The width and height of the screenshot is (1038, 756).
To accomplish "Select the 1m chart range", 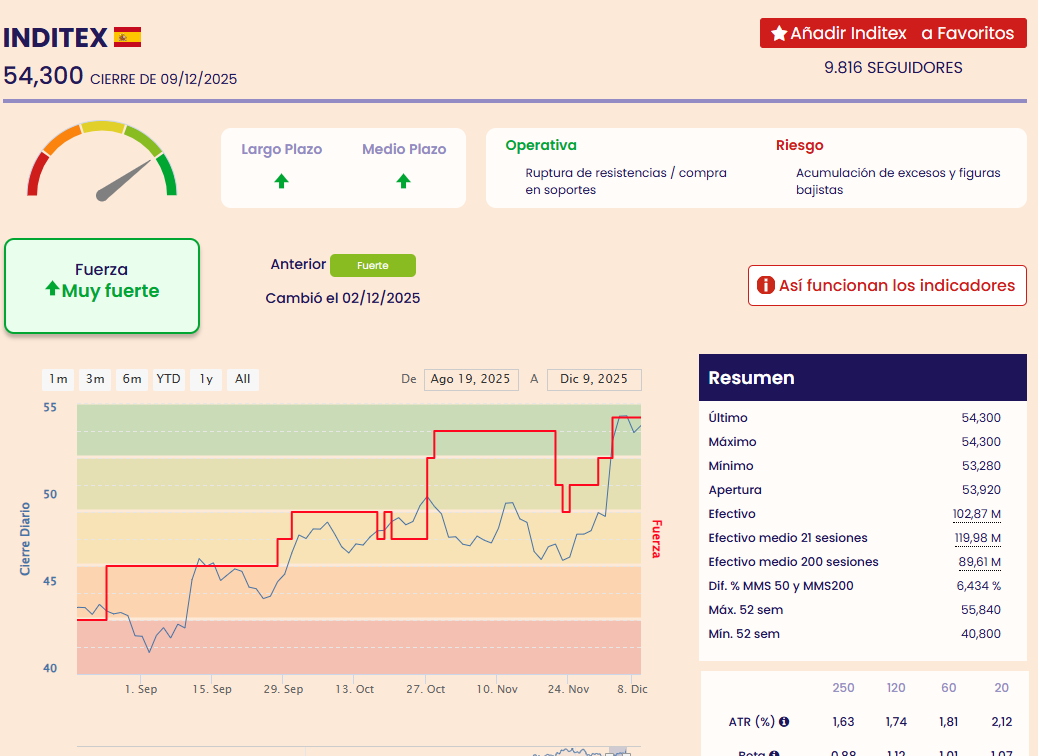I will pyautogui.click(x=58, y=379).
